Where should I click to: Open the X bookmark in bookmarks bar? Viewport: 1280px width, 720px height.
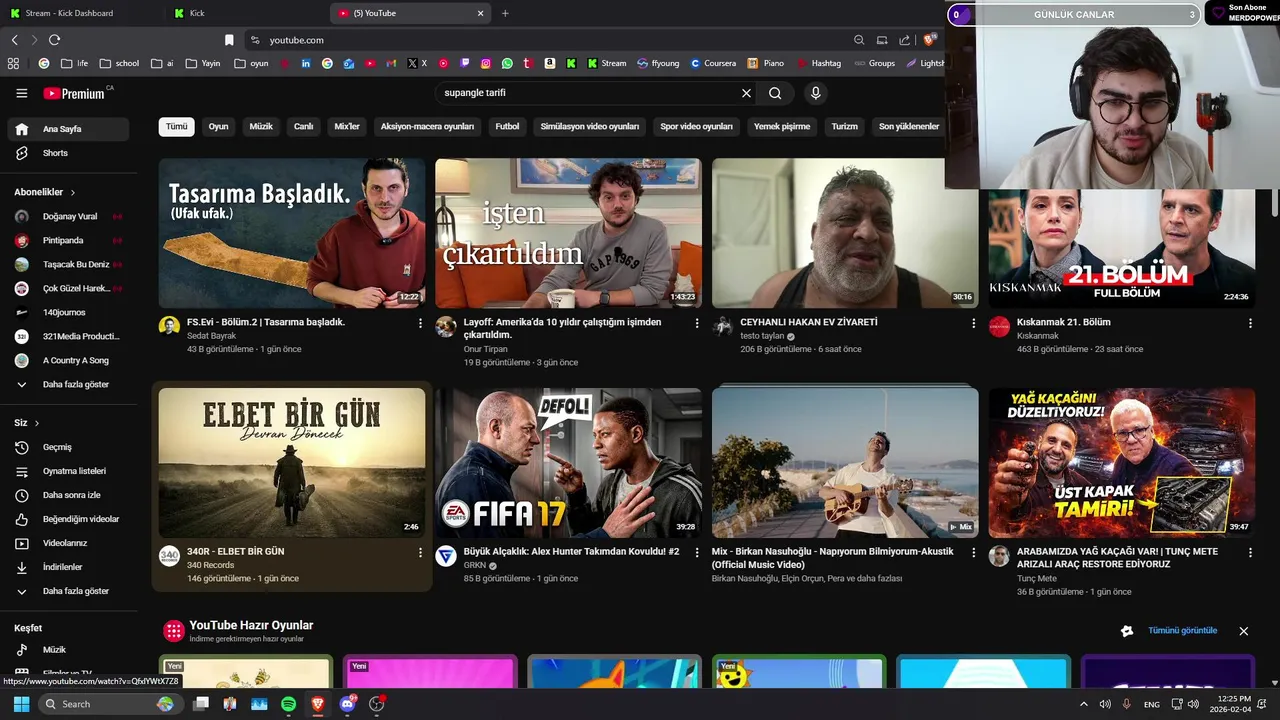417,63
